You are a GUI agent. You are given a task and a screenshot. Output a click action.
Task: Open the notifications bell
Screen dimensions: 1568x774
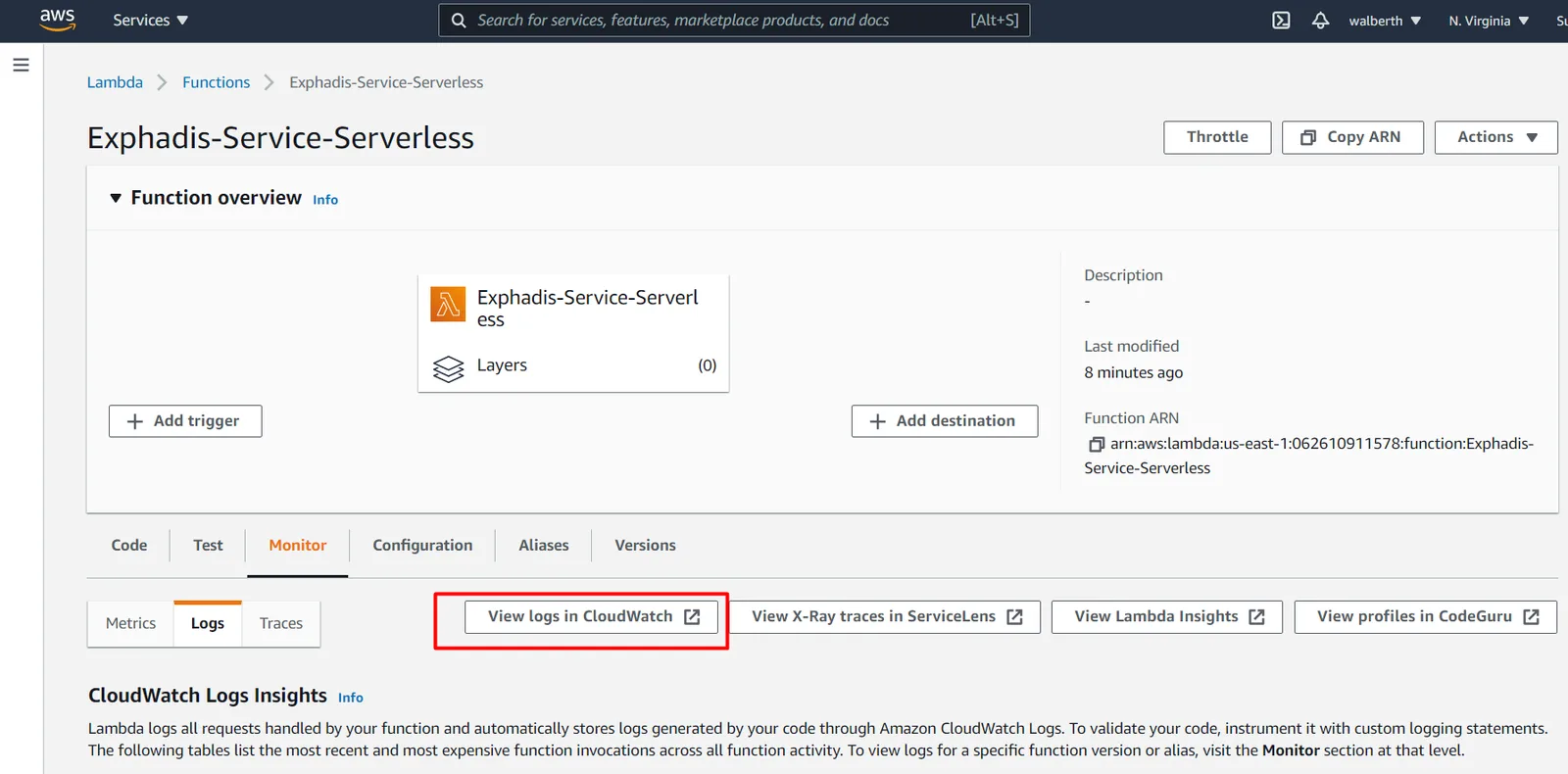coord(1320,21)
